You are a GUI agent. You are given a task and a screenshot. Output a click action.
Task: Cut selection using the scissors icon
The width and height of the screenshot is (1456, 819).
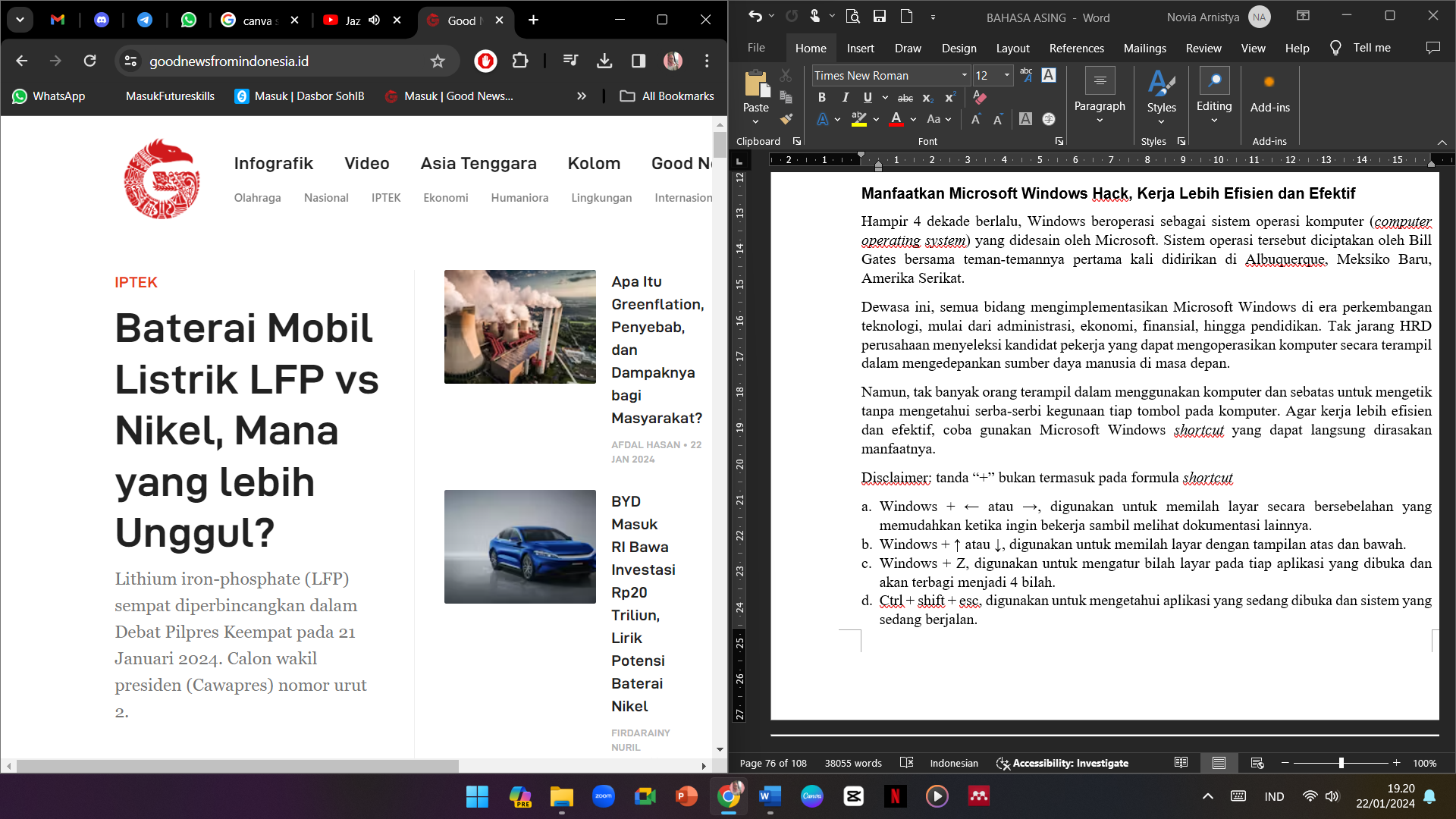tap(786, 75)
